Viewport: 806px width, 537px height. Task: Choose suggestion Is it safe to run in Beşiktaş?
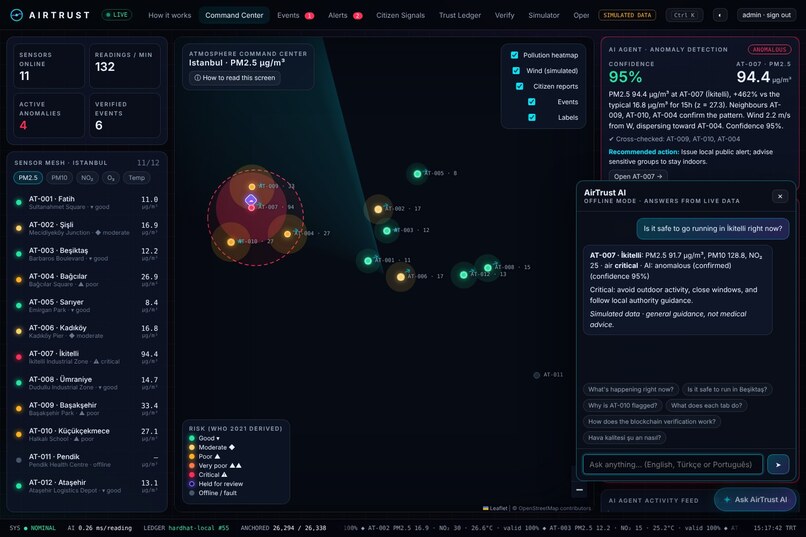point(727,390)
